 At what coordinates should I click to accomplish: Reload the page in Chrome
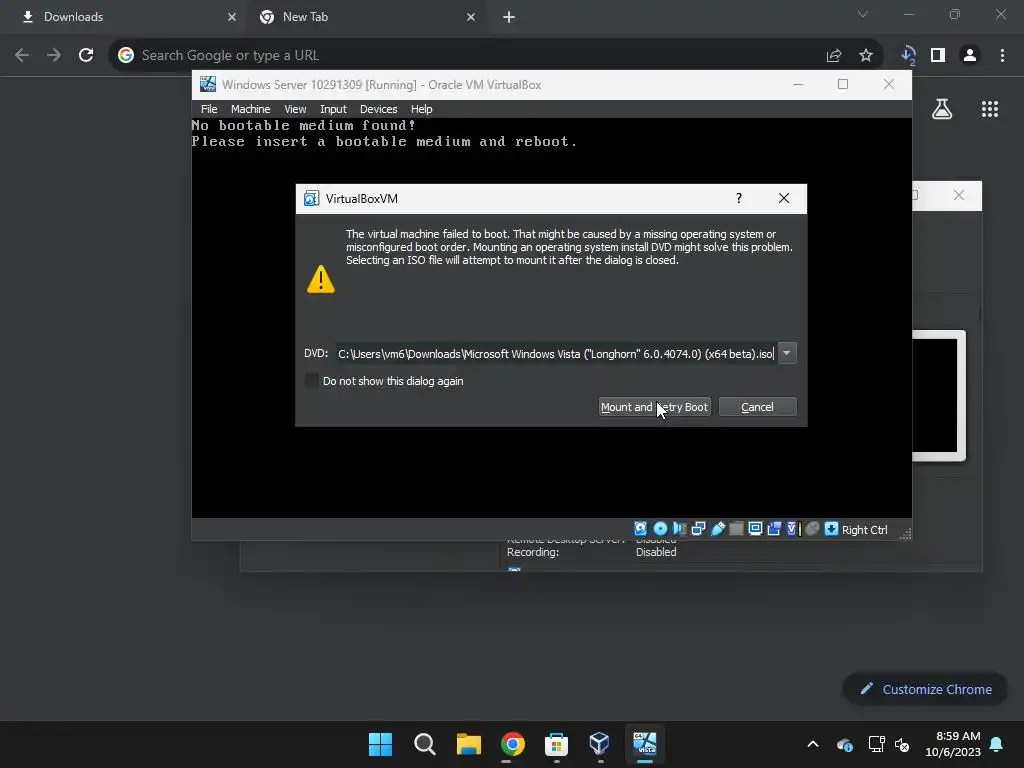[86, 55]
